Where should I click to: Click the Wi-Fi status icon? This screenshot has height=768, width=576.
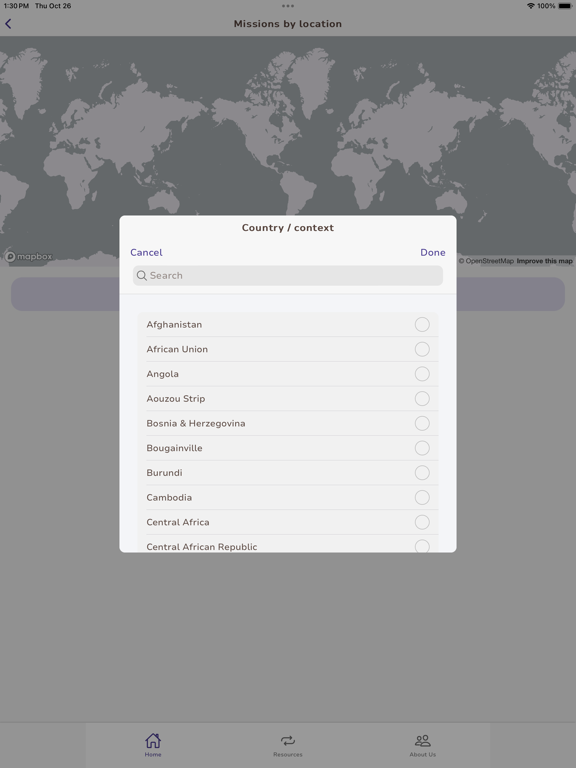[531, 6]
